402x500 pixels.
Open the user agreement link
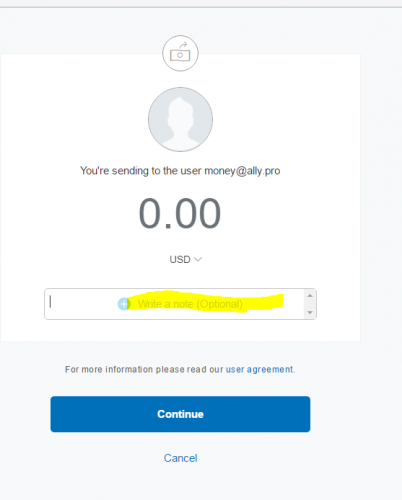click(260, 369)
